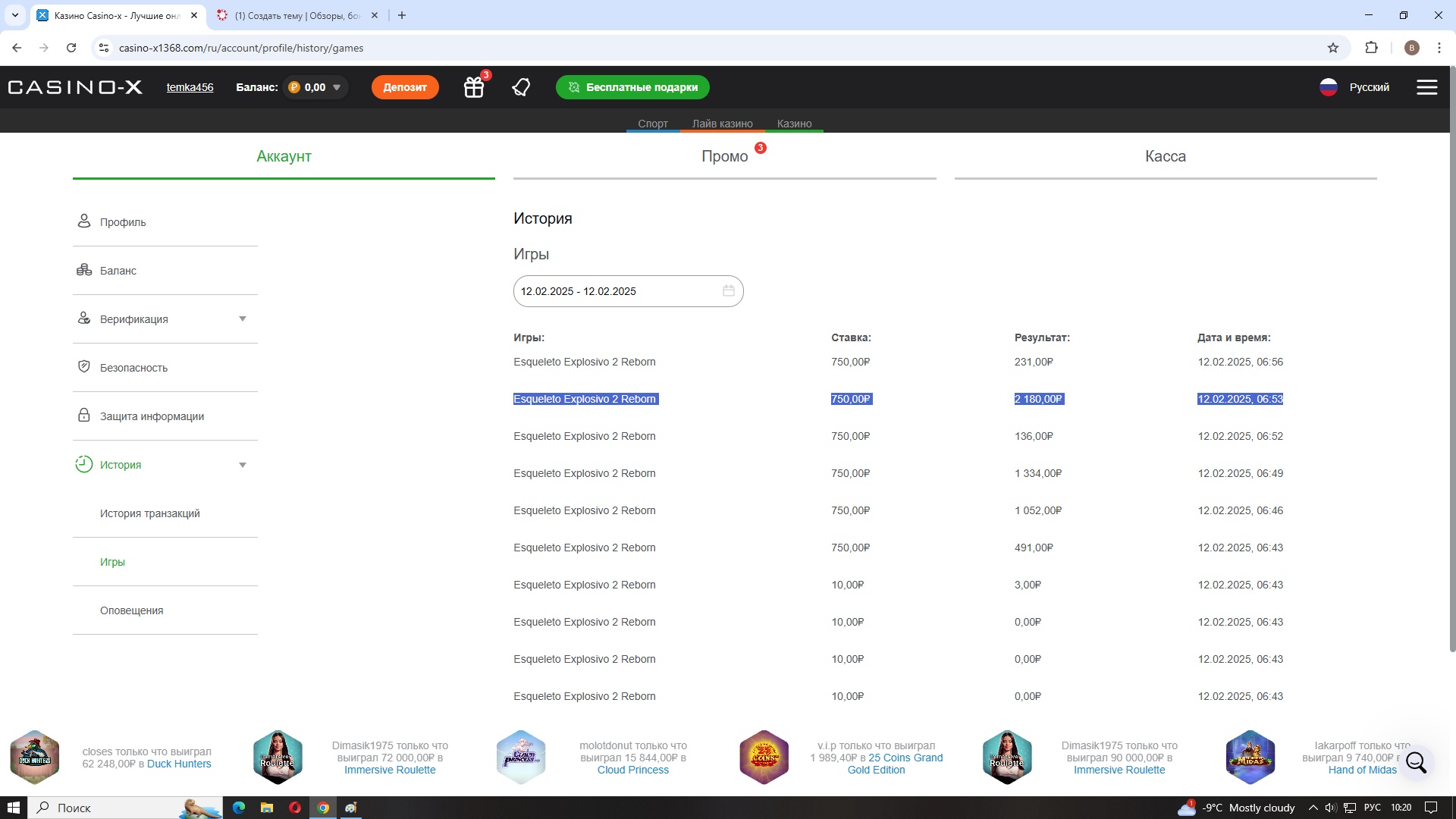Viewport: 1456px width, 819px height.
Task: Click the Профиль person icon
Action: (x=84, y=221)
